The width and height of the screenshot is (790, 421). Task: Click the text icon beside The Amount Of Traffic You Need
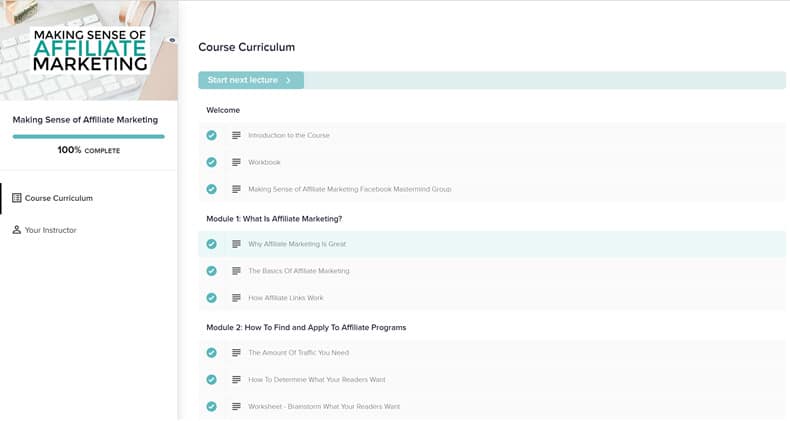[x=236, y=353]
